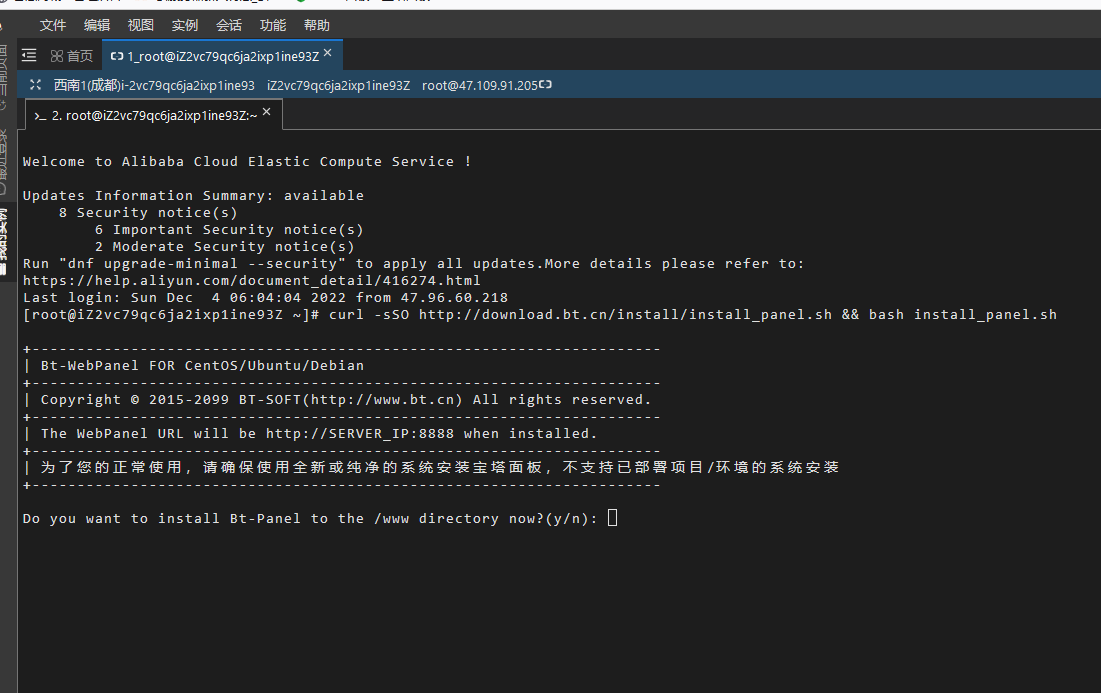This screenshot has height=693, width=1101.
Task: Click the hostname iZ2vc79qc6ja2ixp1ine93Z in the info bar
Action: click(338, 86)
